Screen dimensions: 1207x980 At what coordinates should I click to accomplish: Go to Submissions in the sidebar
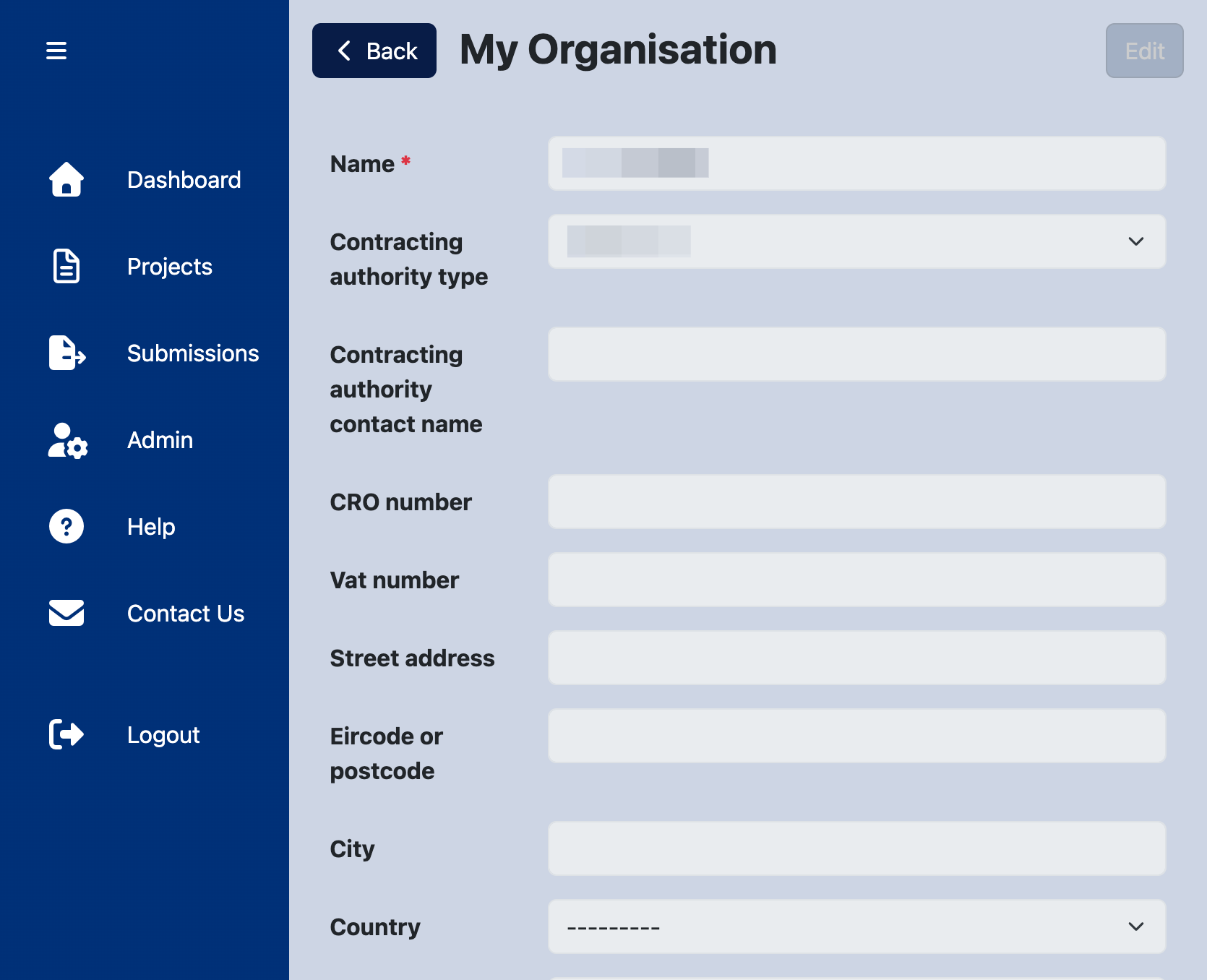coord(193,353)
